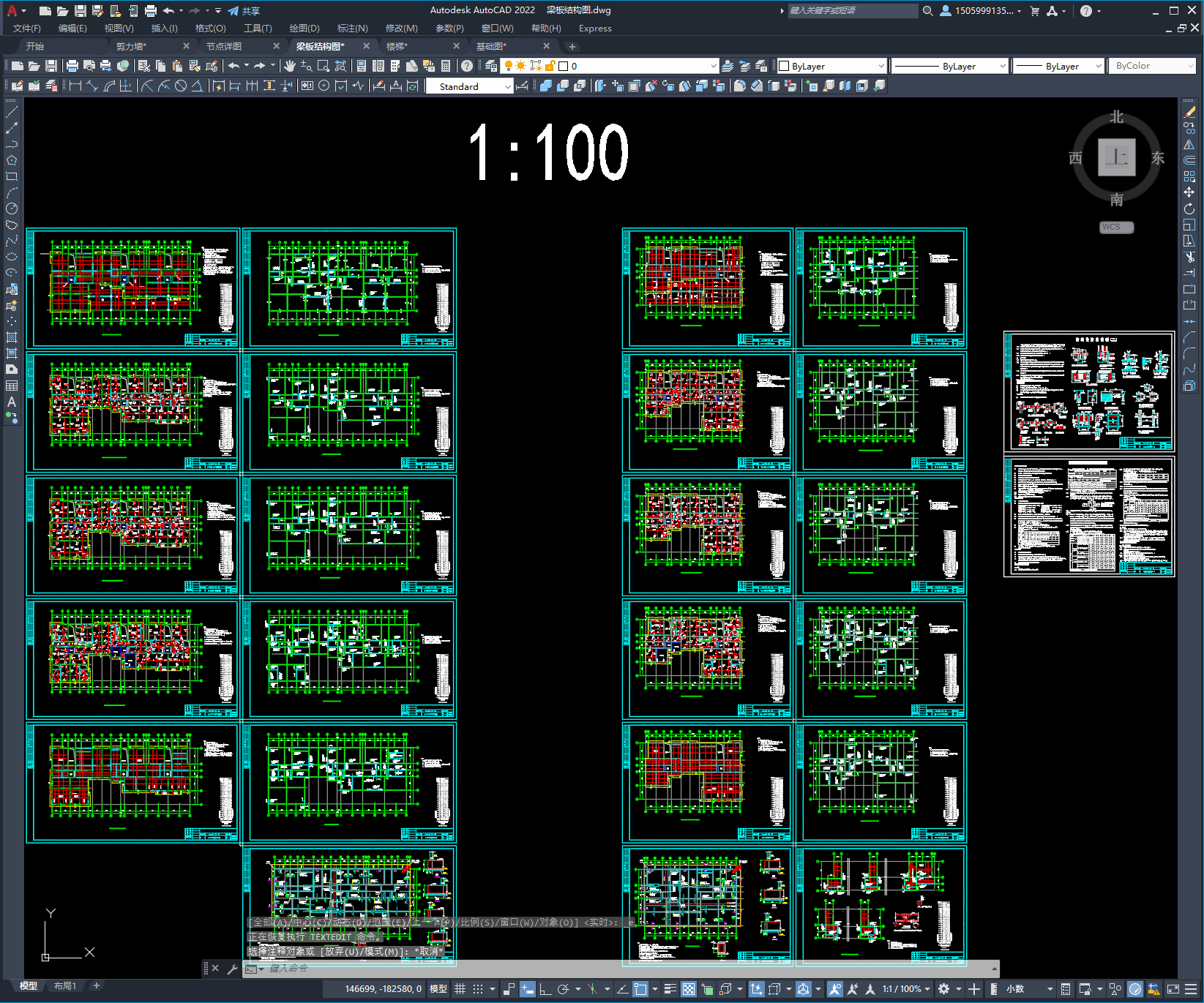Click the Cut scissors icon
Image resolution: width=1204 pixels, height=1003 pixels.
point(144,66)
